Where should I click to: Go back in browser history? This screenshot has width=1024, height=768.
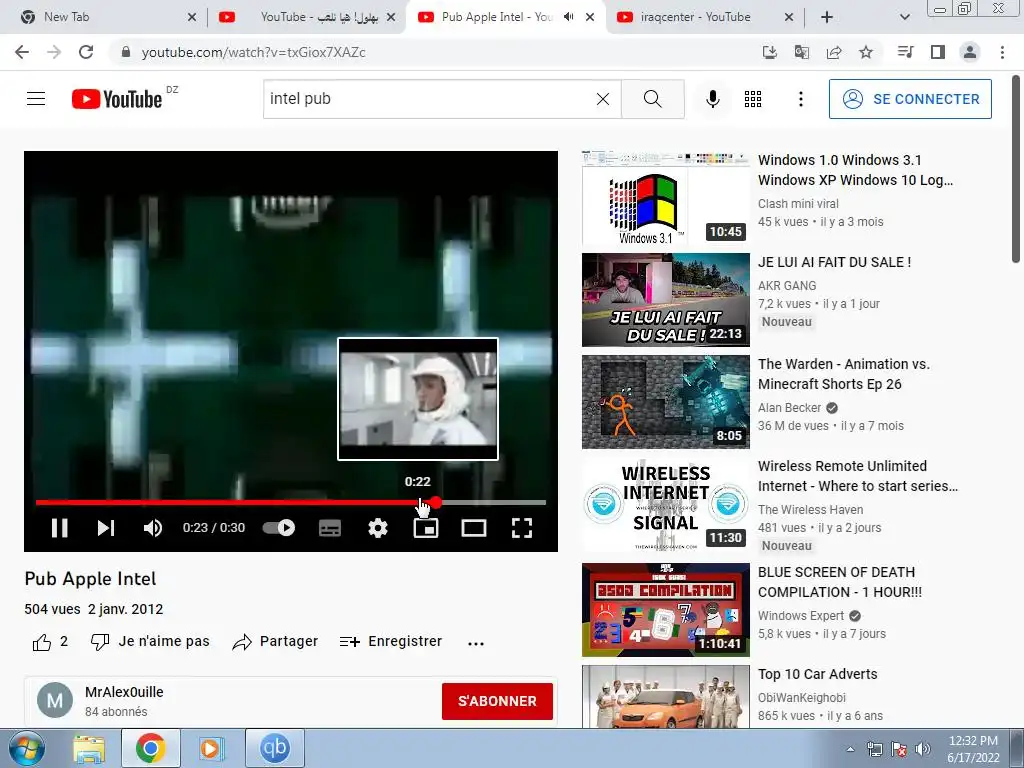pyautogui.click(x=22, y=52)
